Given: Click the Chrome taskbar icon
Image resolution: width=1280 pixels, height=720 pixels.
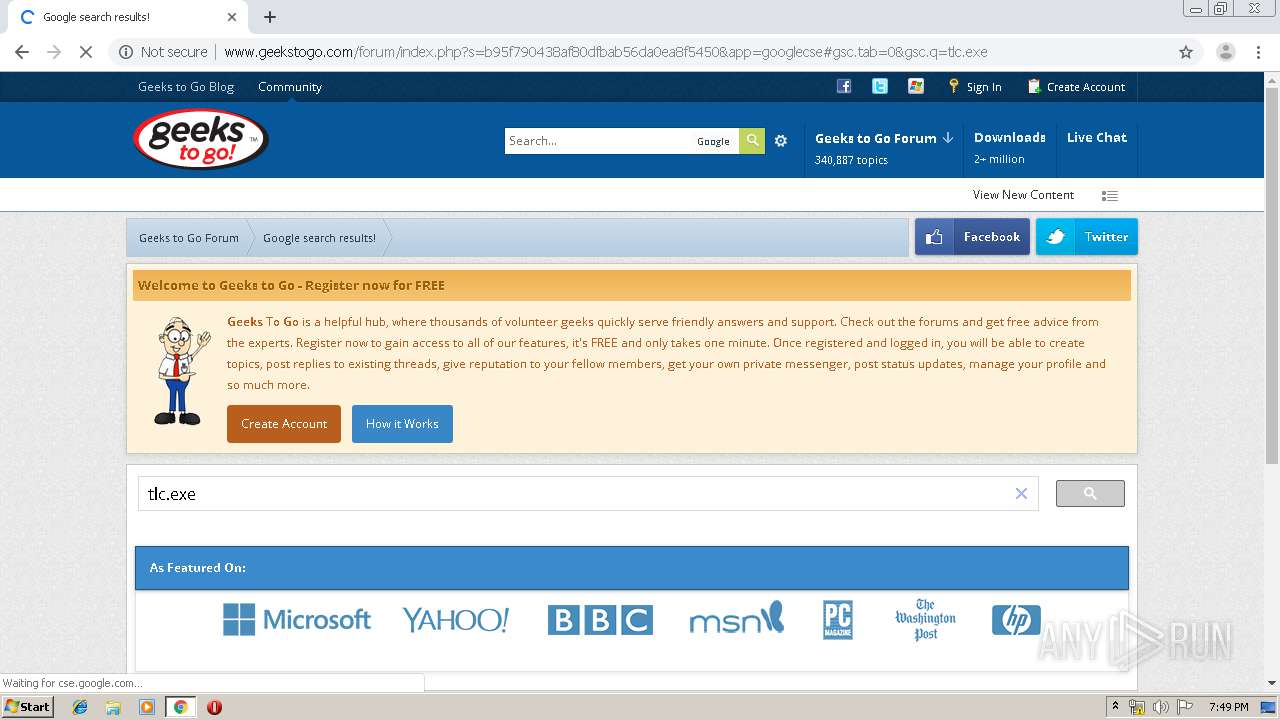Looking at the screenshot, I should click(180, 707).
